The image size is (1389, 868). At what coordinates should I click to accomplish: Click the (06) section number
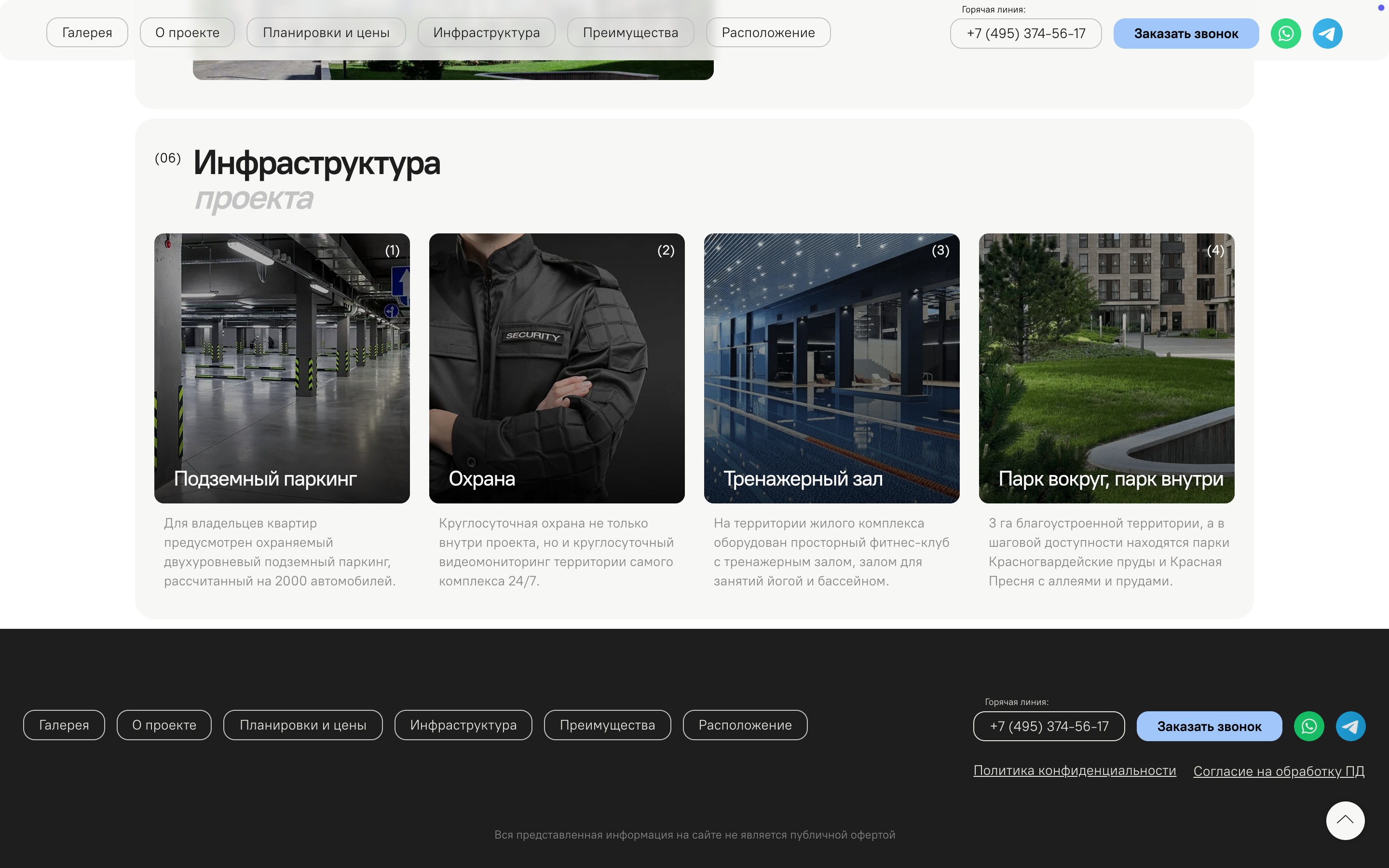click(168, 158)
